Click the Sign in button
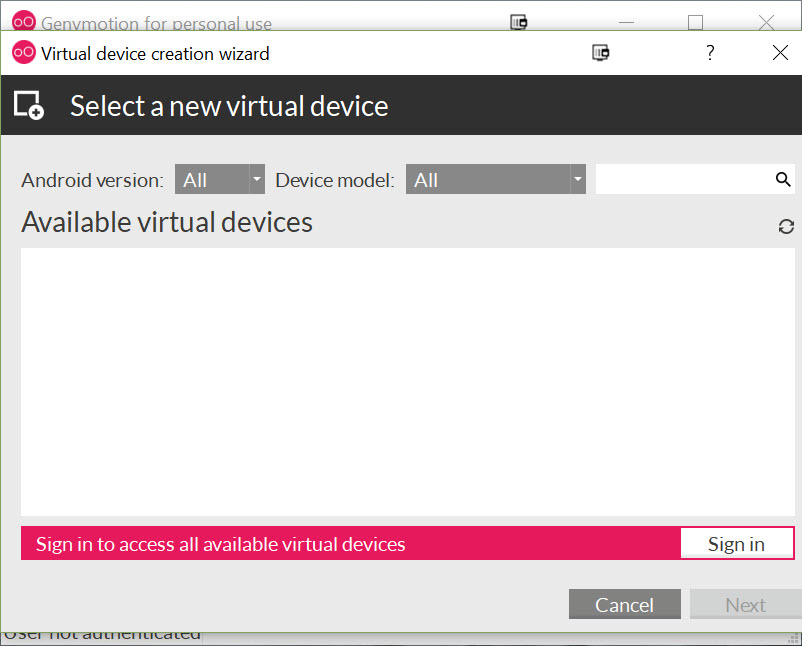This screenshot has width=802, height=646. (x=737, y=544)
